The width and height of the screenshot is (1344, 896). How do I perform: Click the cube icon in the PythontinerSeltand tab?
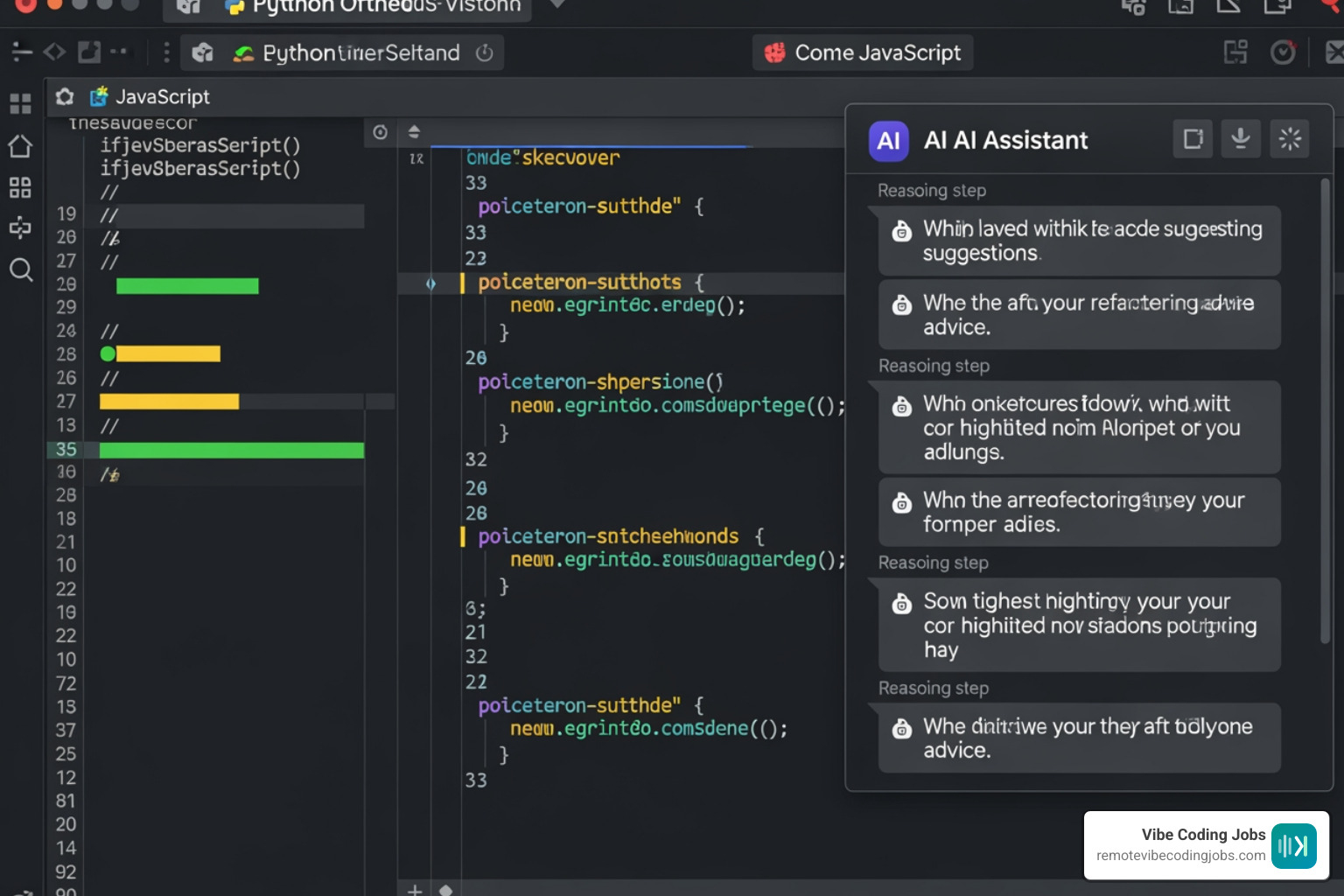(x=203, y=53)
